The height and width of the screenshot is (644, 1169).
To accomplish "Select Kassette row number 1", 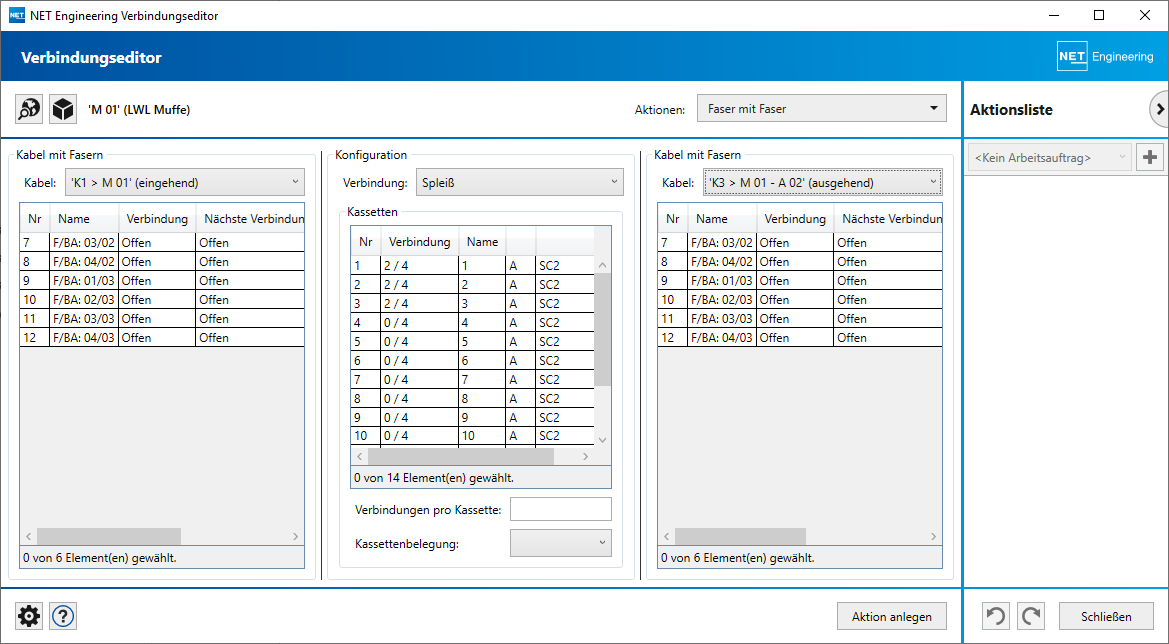I will point(473,265).
